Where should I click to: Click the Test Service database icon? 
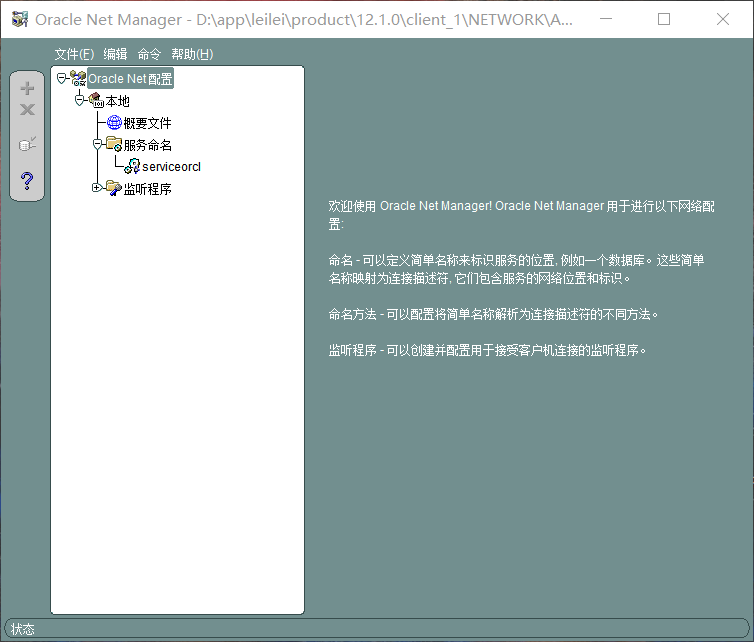[27, 144]
